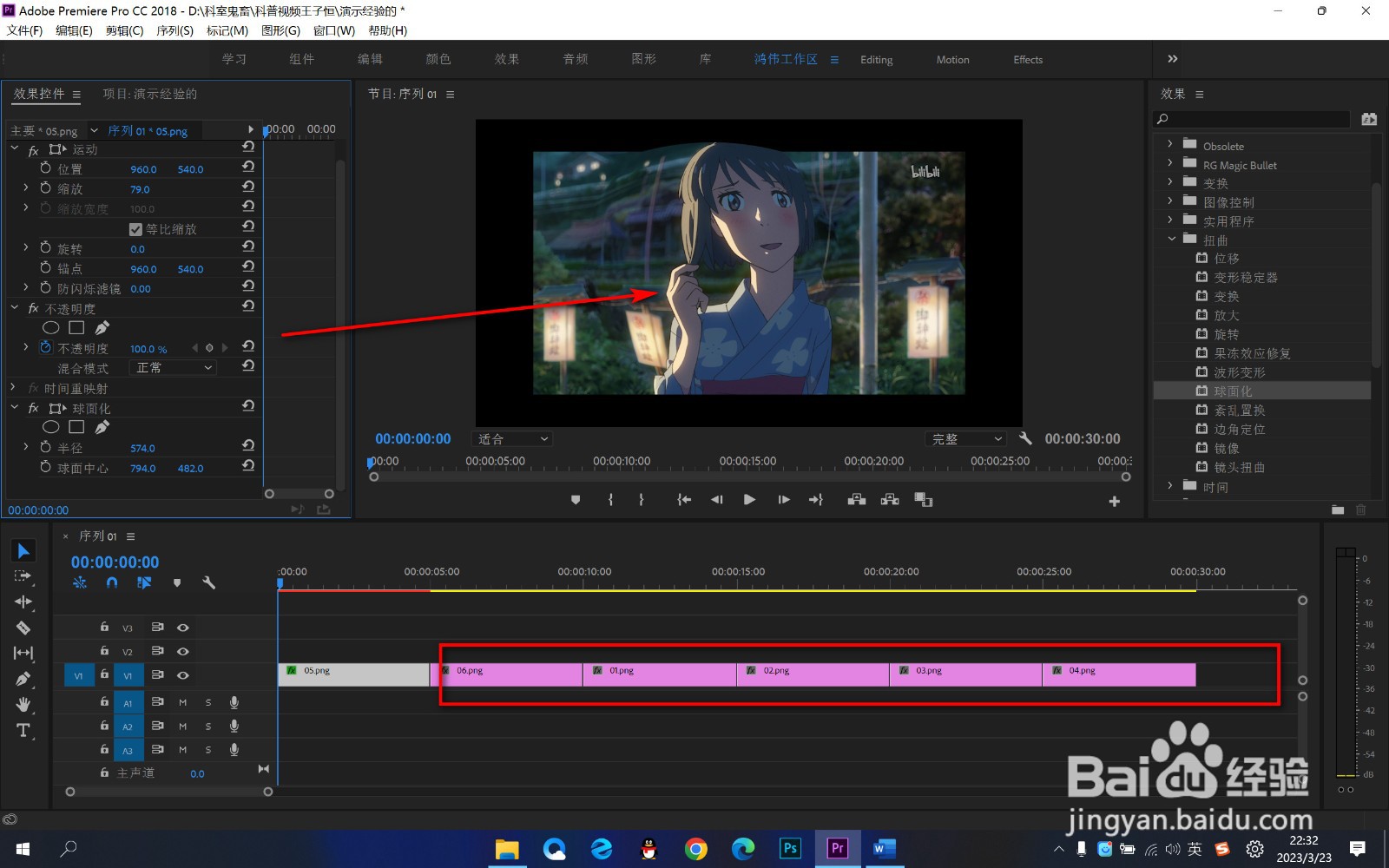Expand the Time Remapping effect
Viewport: 1389px width, 868px height.
pos(13,388)
